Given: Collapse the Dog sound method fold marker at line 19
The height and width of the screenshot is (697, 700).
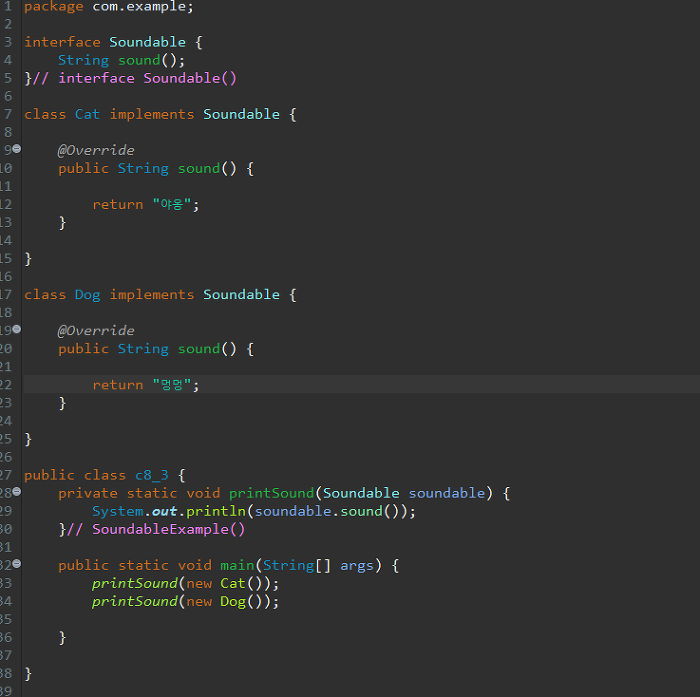Looking at the screenshot, I should pyautogui.click(x=17, y=330).
